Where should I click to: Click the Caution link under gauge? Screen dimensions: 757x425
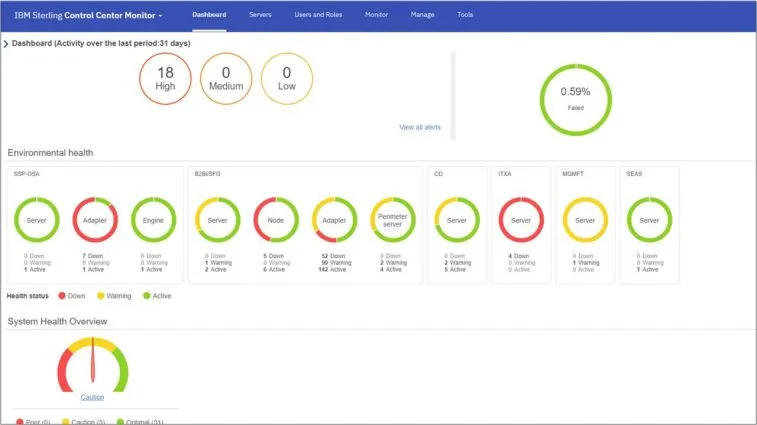point(92,397)
